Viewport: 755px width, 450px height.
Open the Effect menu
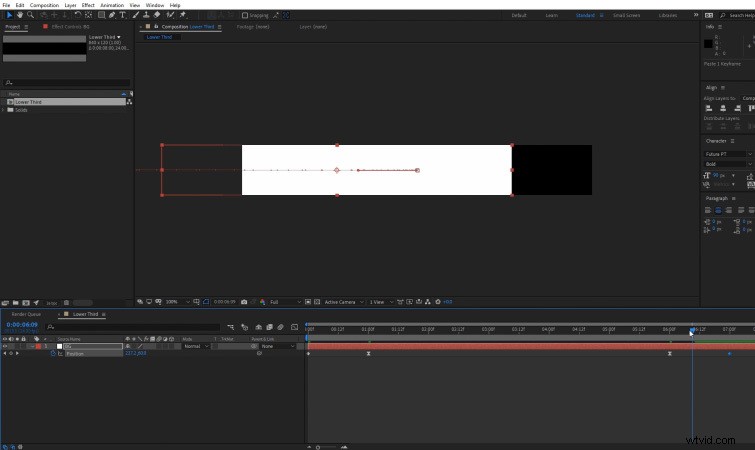88,5
